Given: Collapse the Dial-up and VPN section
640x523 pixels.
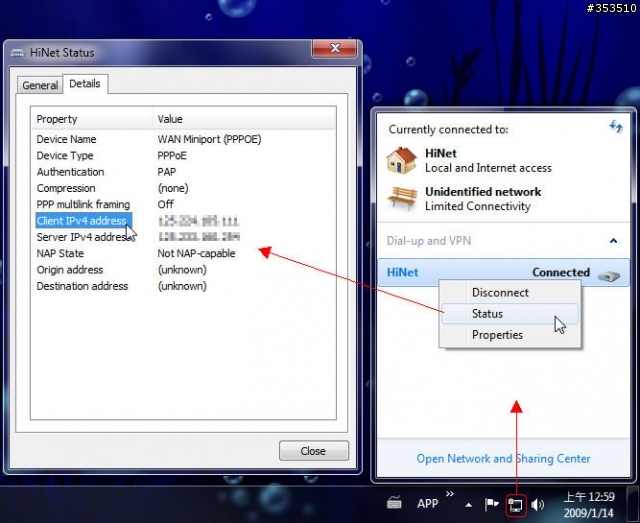Looking at the screenshot, I should pos(613,241).
